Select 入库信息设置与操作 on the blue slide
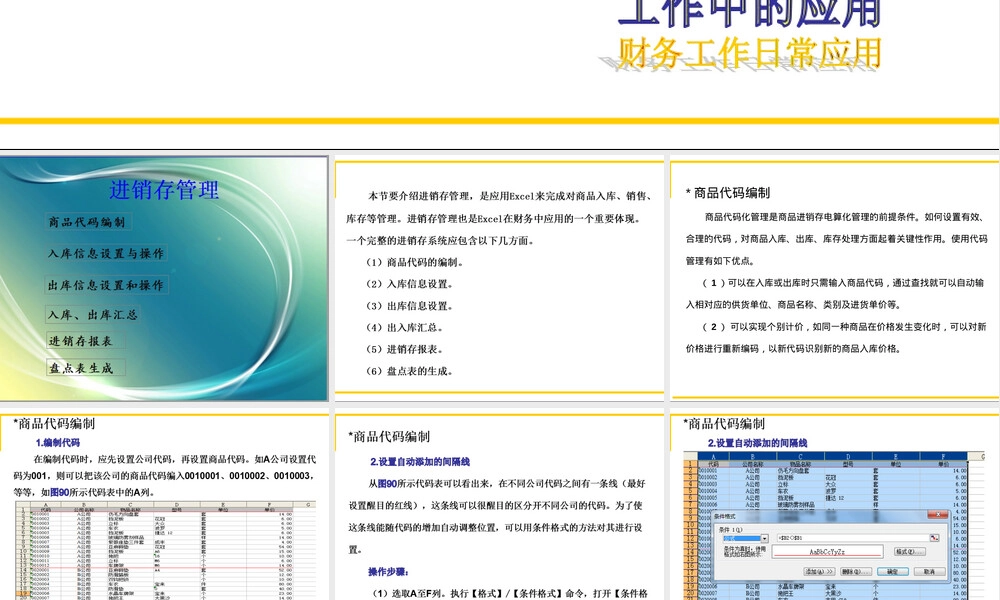 [106, 253]
